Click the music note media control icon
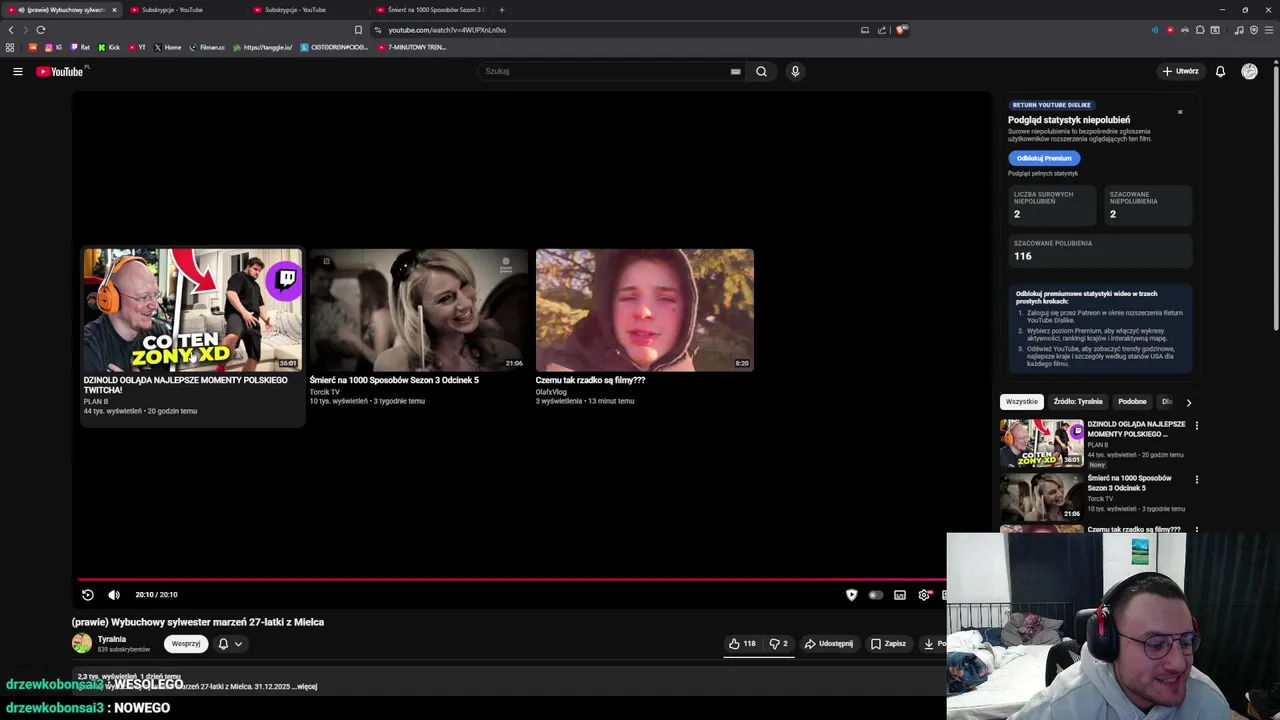The width and height of the screenshot is (1280, 720). pyautogui.click(x=1239, y=30)
